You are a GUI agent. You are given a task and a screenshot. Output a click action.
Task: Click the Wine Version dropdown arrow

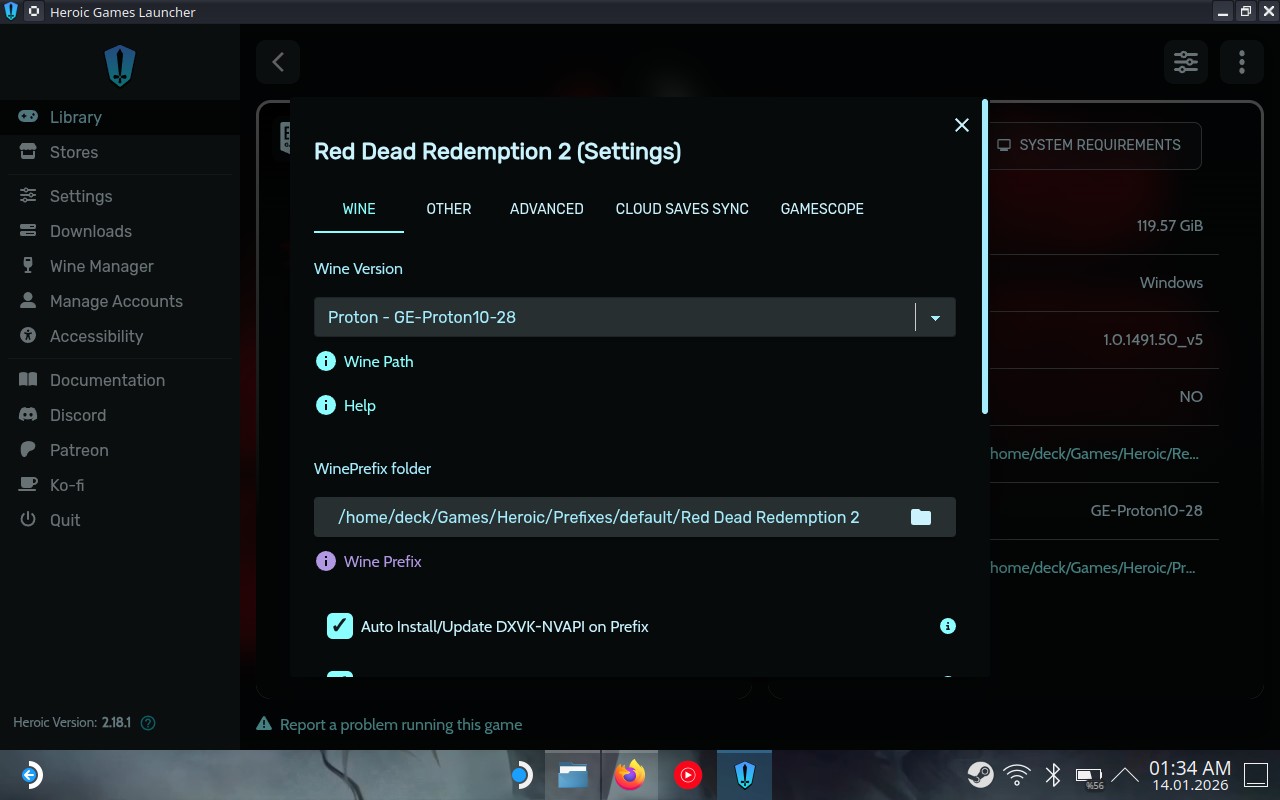936,318
